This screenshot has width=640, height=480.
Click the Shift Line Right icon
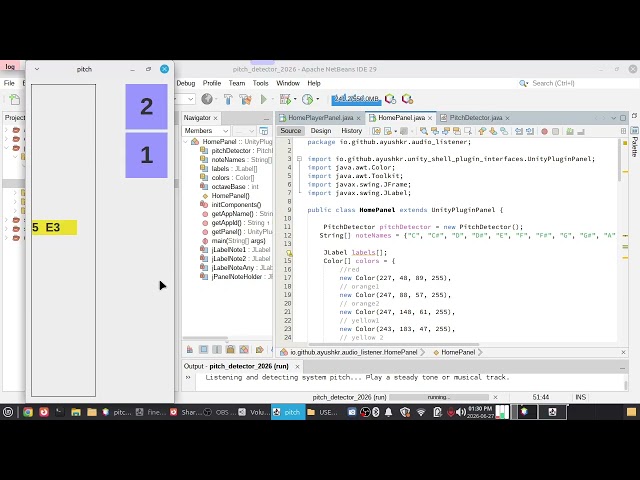click(530, 131)
